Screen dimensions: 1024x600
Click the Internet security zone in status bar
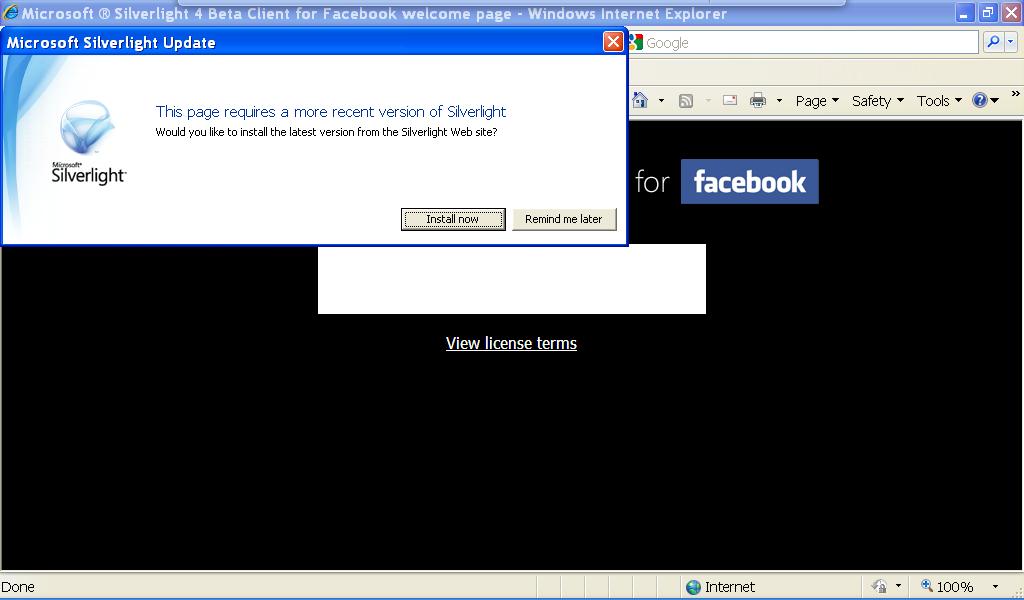tap(720, 587)
